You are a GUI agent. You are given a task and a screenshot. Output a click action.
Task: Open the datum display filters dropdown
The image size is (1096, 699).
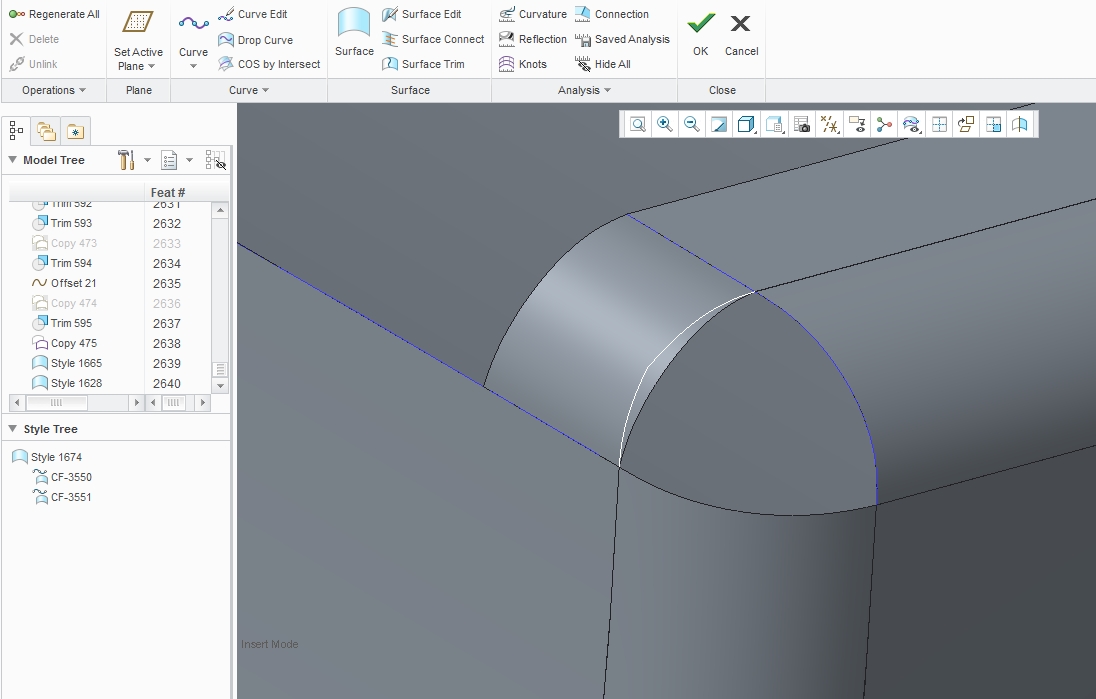[829, 124]
